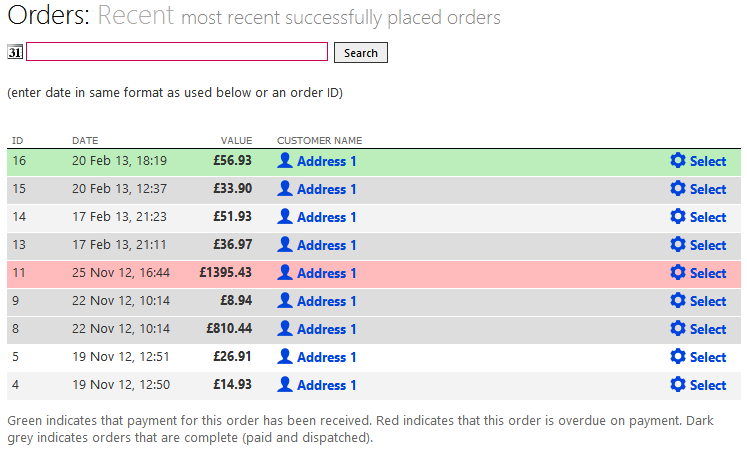Viewport: 747px width, 456px height.
Task: Focus the date or order ID search field
Action: tap(177, 52)
